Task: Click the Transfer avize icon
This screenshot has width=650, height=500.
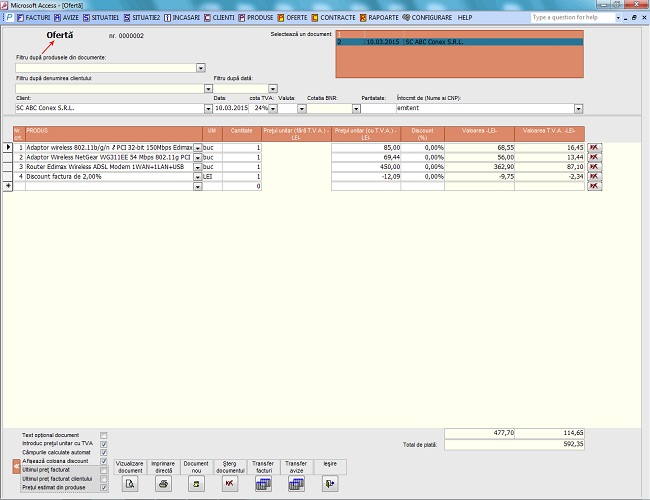Action: (296, 484)
